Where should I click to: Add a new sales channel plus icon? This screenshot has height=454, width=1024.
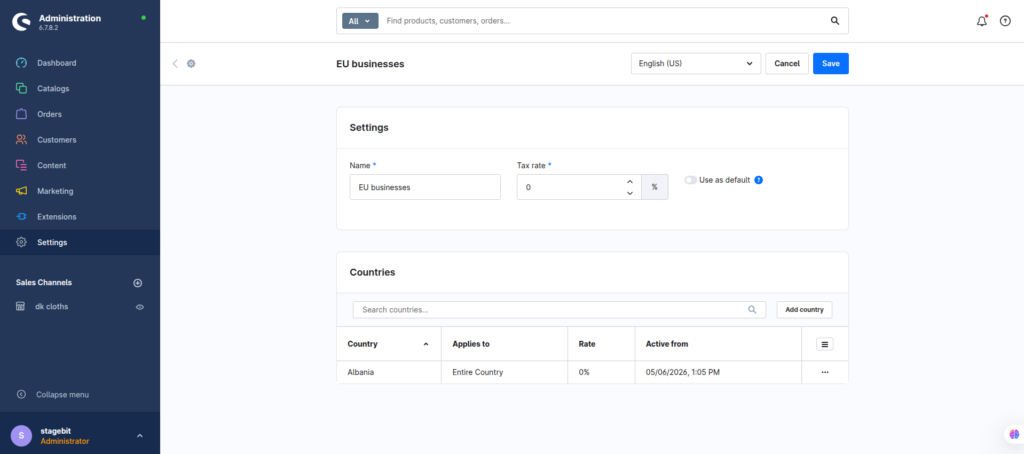click(138, 283)
